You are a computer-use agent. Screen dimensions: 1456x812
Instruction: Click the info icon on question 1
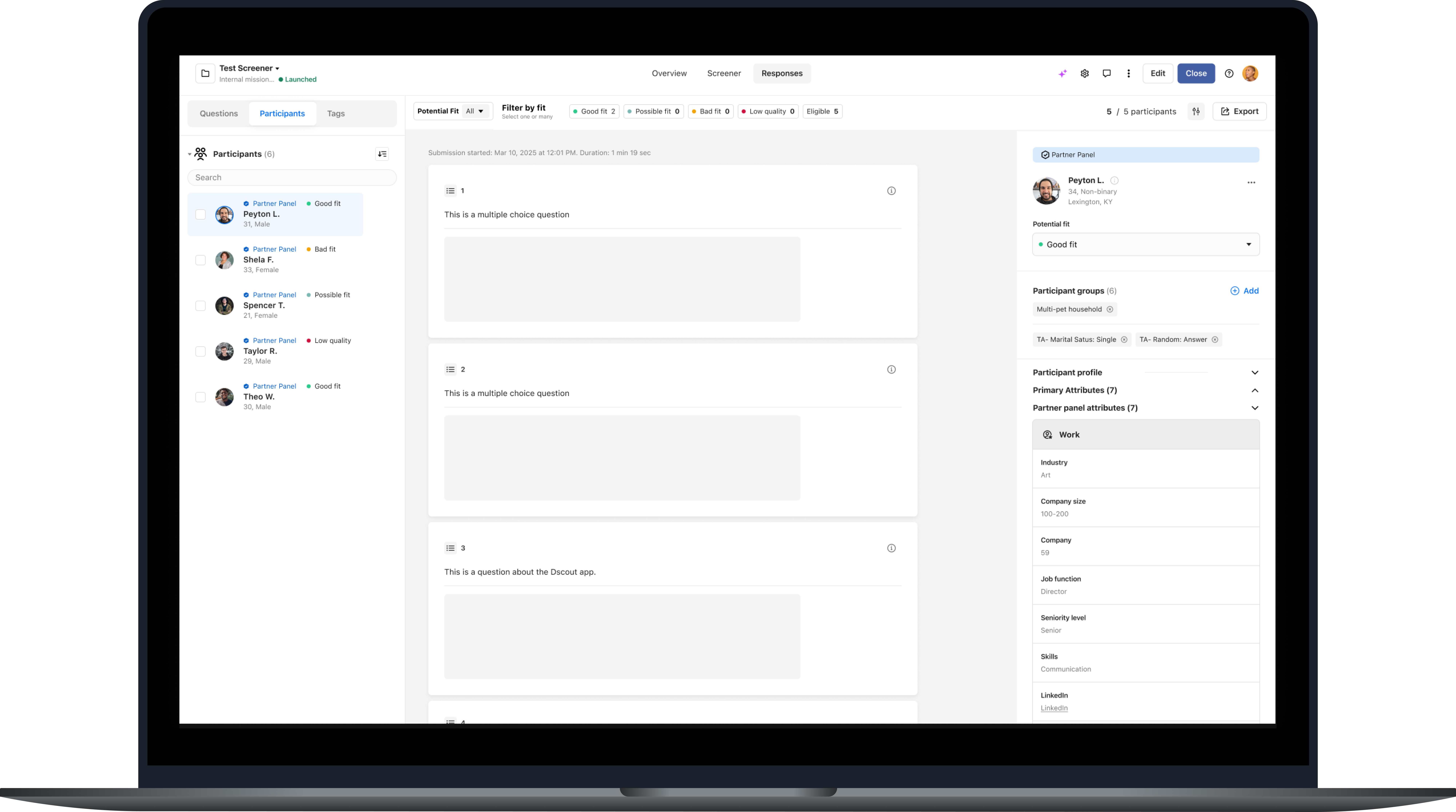click(891, 191)
